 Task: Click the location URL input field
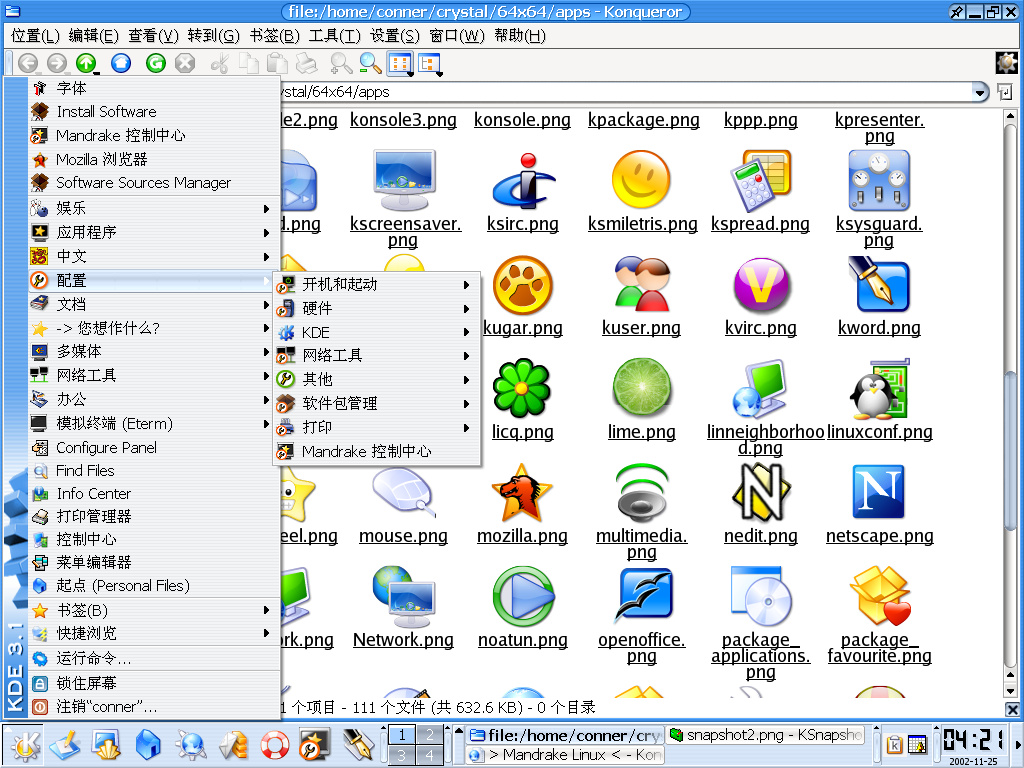coord(624,92)
